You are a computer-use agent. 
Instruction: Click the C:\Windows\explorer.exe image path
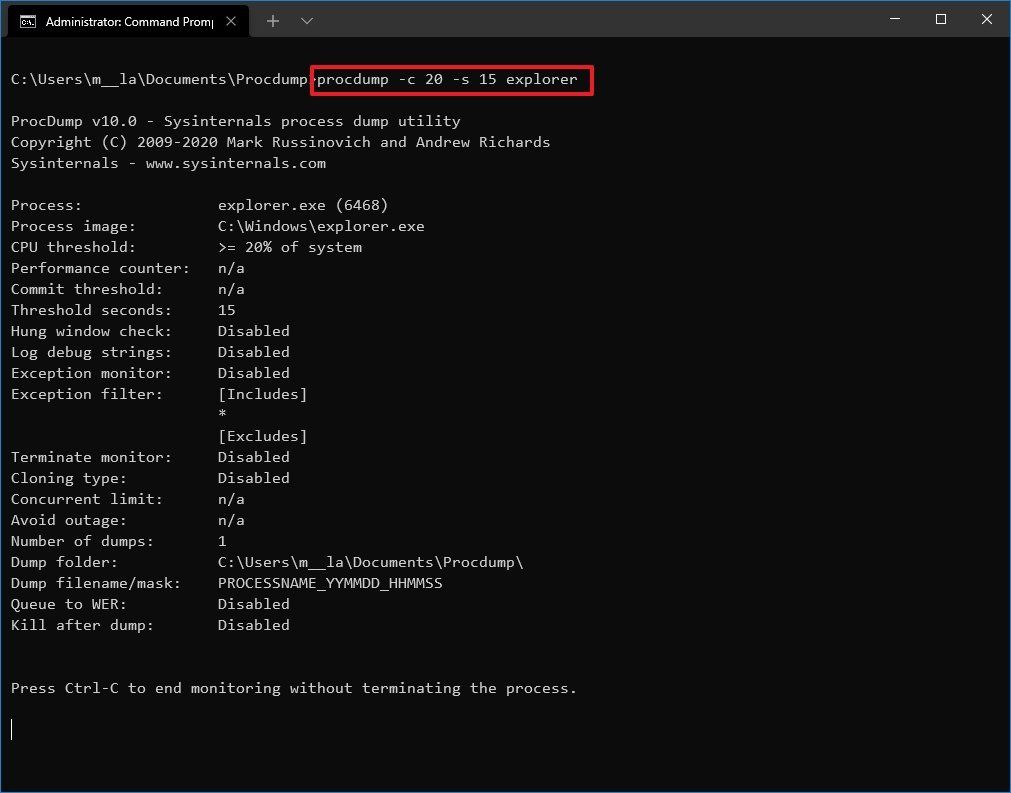[319, 225]
